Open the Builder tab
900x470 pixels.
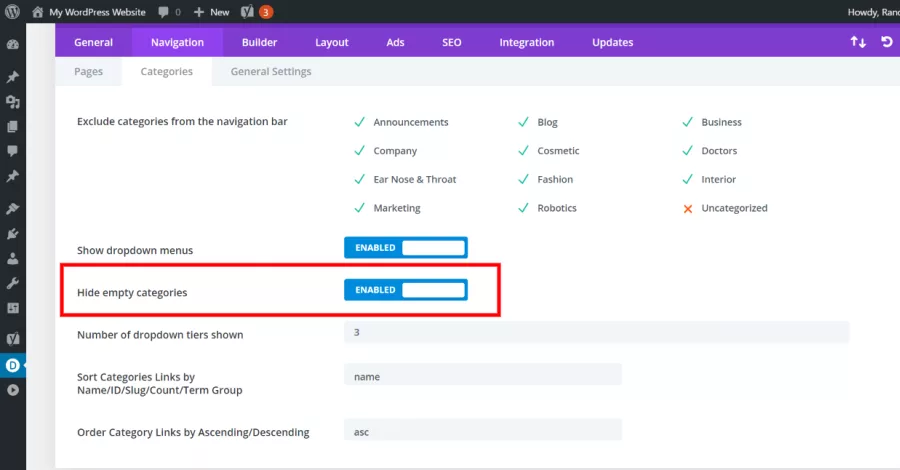[259, 42]
